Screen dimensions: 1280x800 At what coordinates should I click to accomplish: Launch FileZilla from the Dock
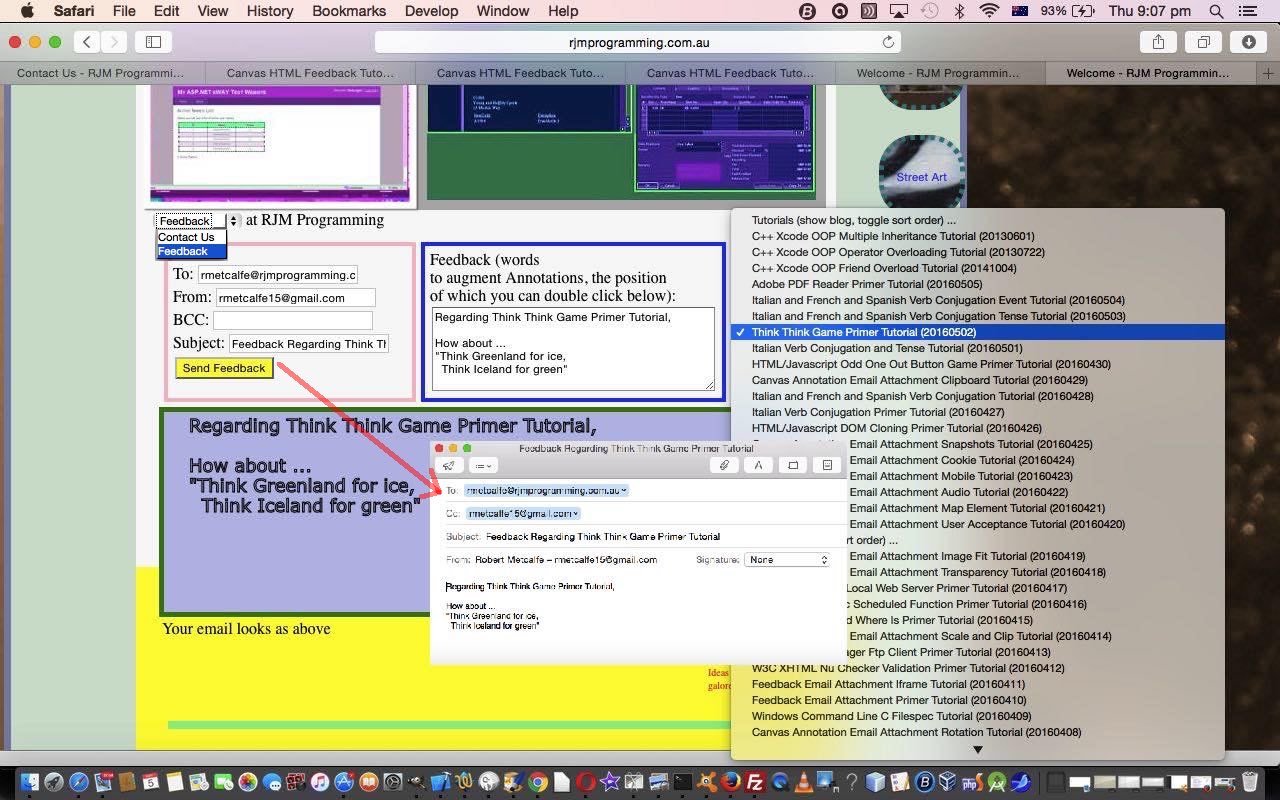coord(756,782)
